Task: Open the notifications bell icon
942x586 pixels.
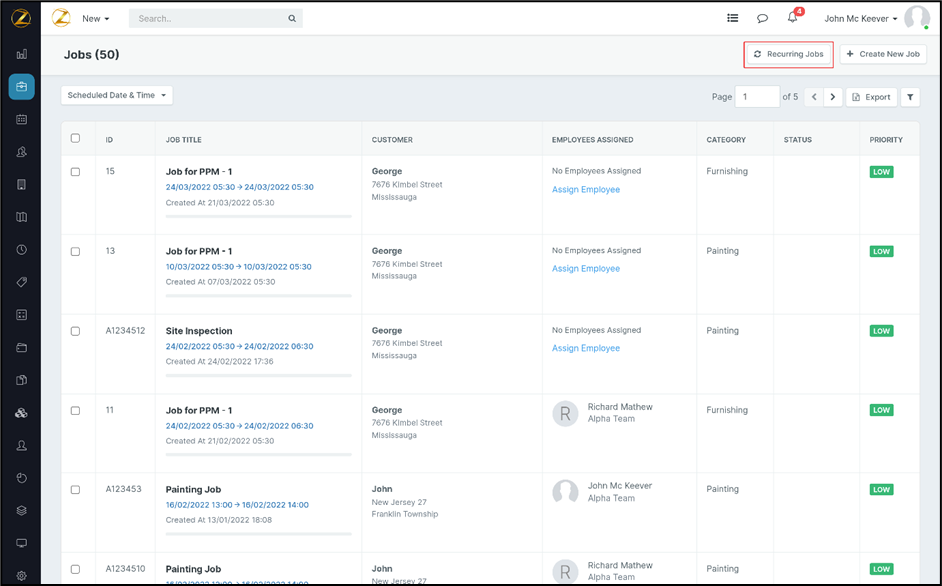Action: (x=792, y=18)
